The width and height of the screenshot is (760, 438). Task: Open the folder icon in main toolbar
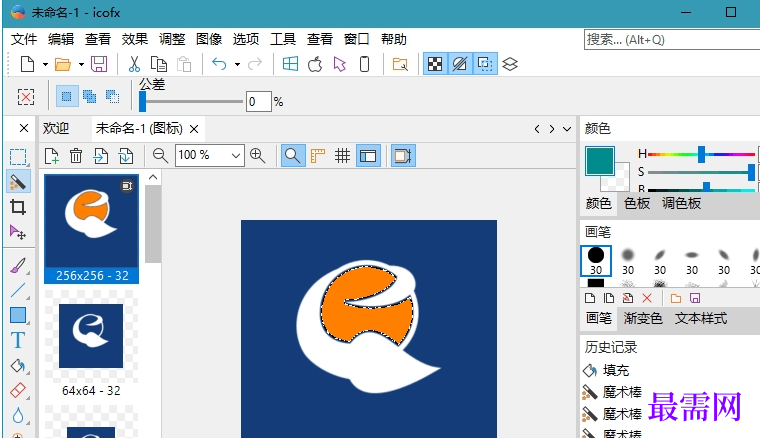(63, 64)
